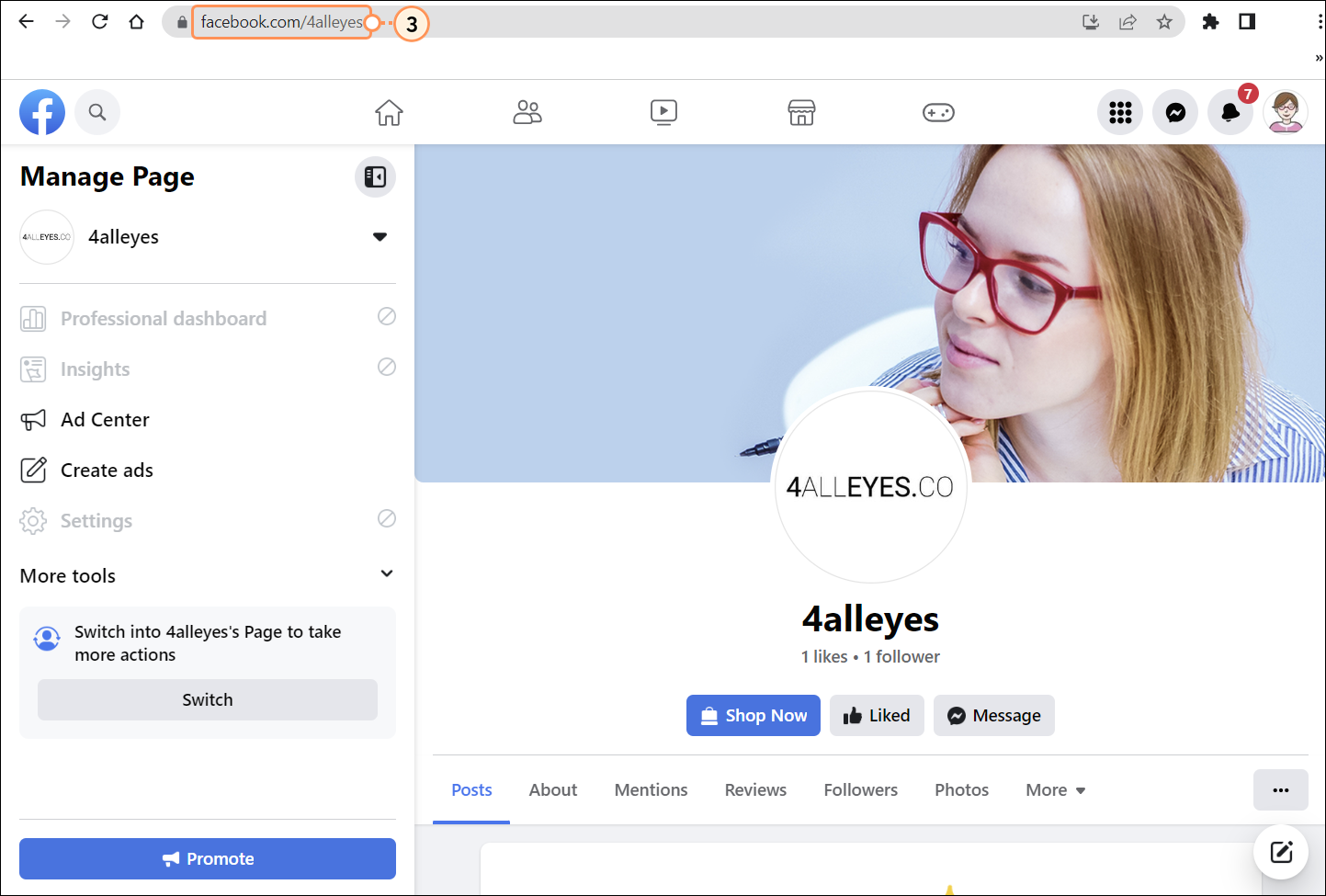Open notifications bell with 7 badge
Image resolution: width=1326 pixels, height=896 pixels.
coord(1230,112)
